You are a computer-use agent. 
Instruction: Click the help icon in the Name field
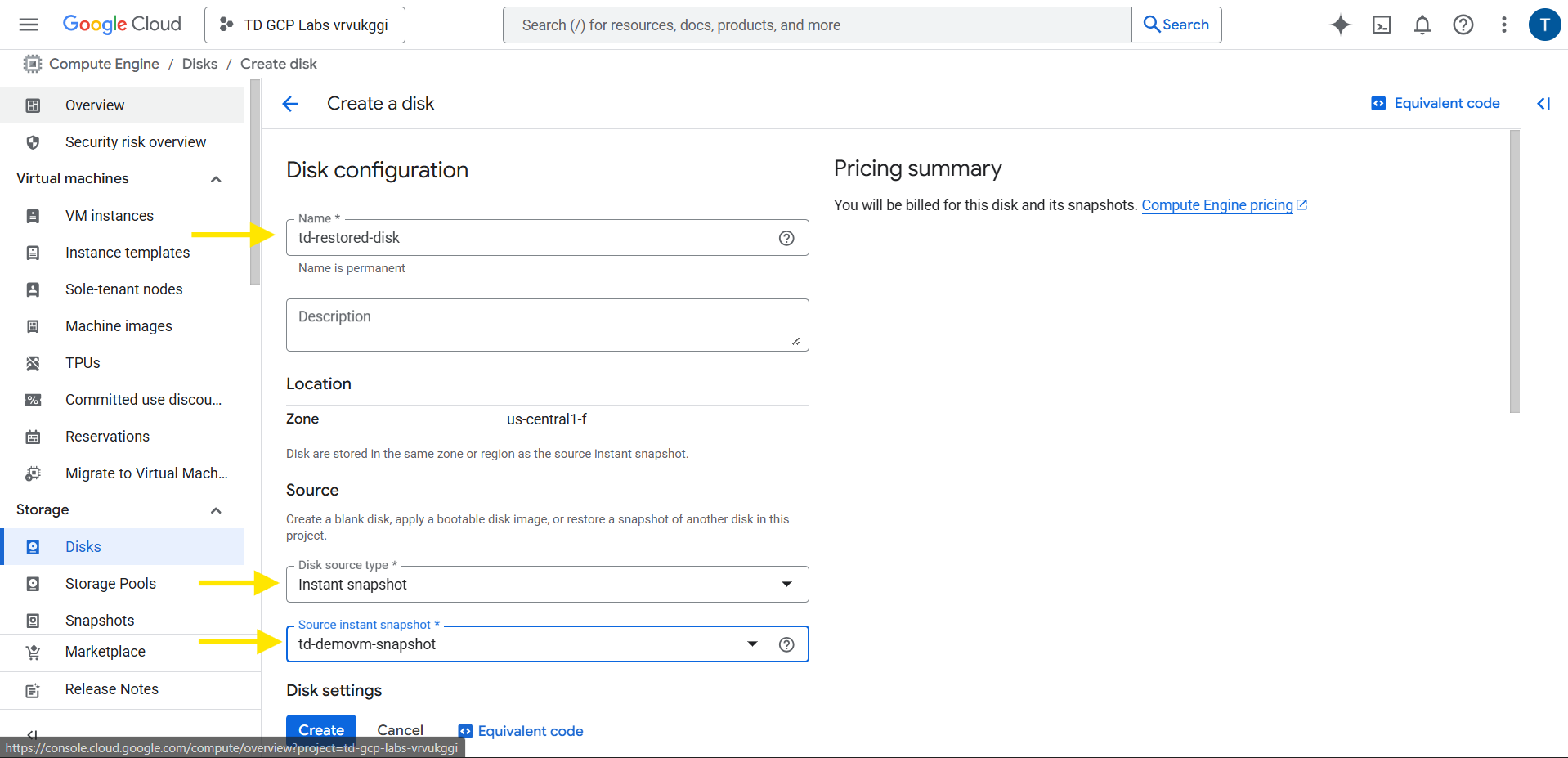click(786, 238)
